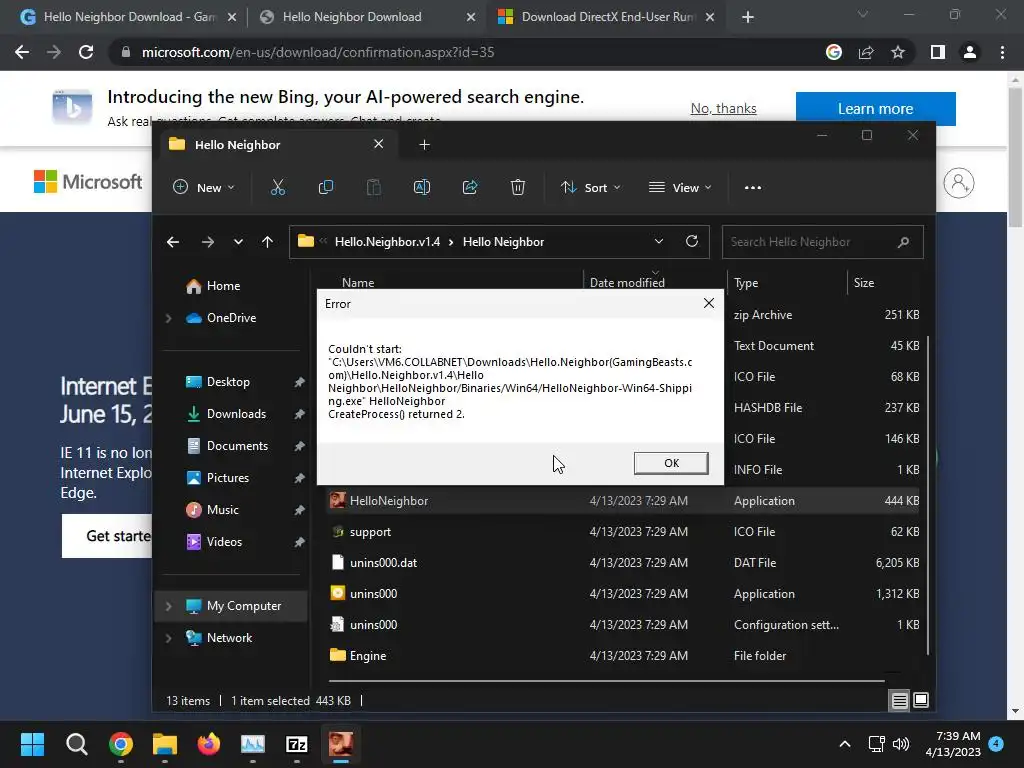Click the Chrome address bar URL
The width and height of the screenshot is (1024, 768).
tap(317, 52)
